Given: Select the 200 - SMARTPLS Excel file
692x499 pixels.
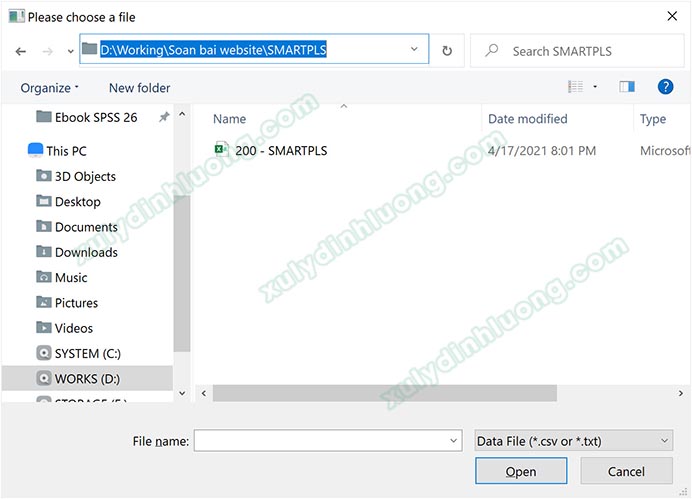Looking at the screenshot, I should (x=280, y=151).
